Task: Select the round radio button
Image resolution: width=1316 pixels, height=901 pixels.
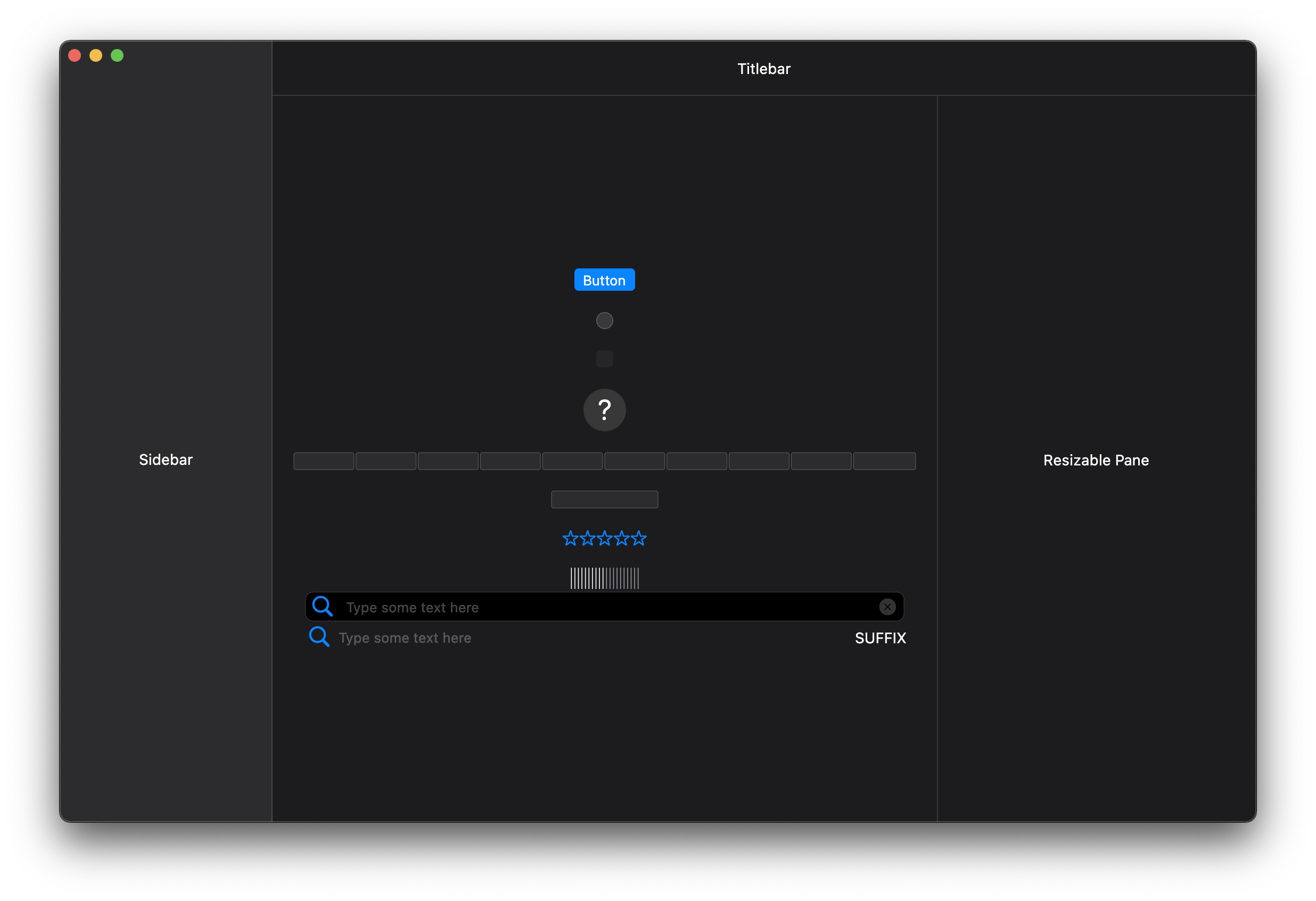Action: (x=604, y=321)
